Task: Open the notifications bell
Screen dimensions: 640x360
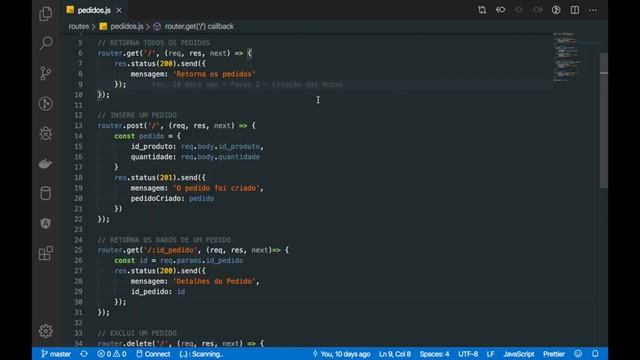Action: (596, 354)
